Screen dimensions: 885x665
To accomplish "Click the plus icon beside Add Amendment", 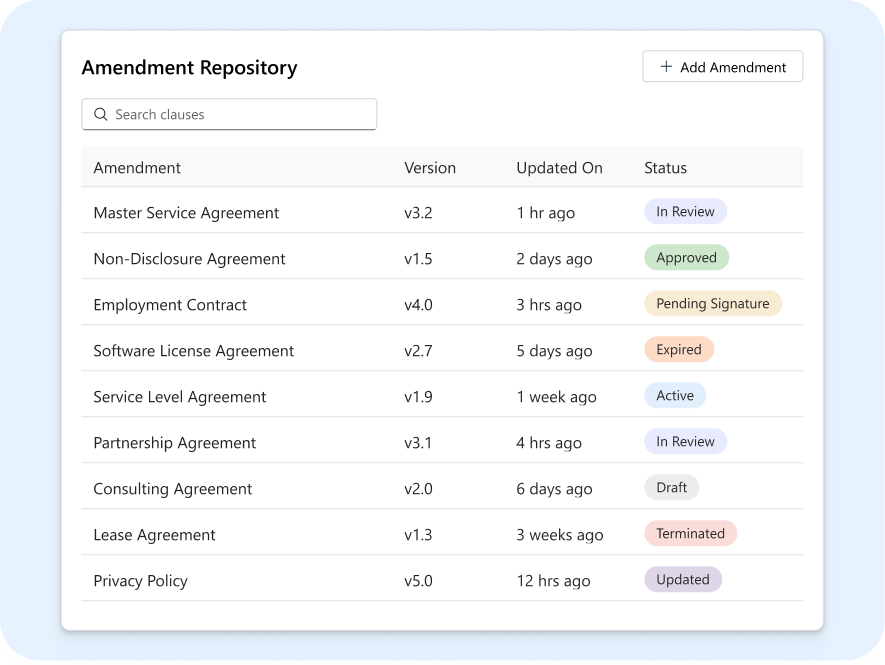I will click(666, 67).
